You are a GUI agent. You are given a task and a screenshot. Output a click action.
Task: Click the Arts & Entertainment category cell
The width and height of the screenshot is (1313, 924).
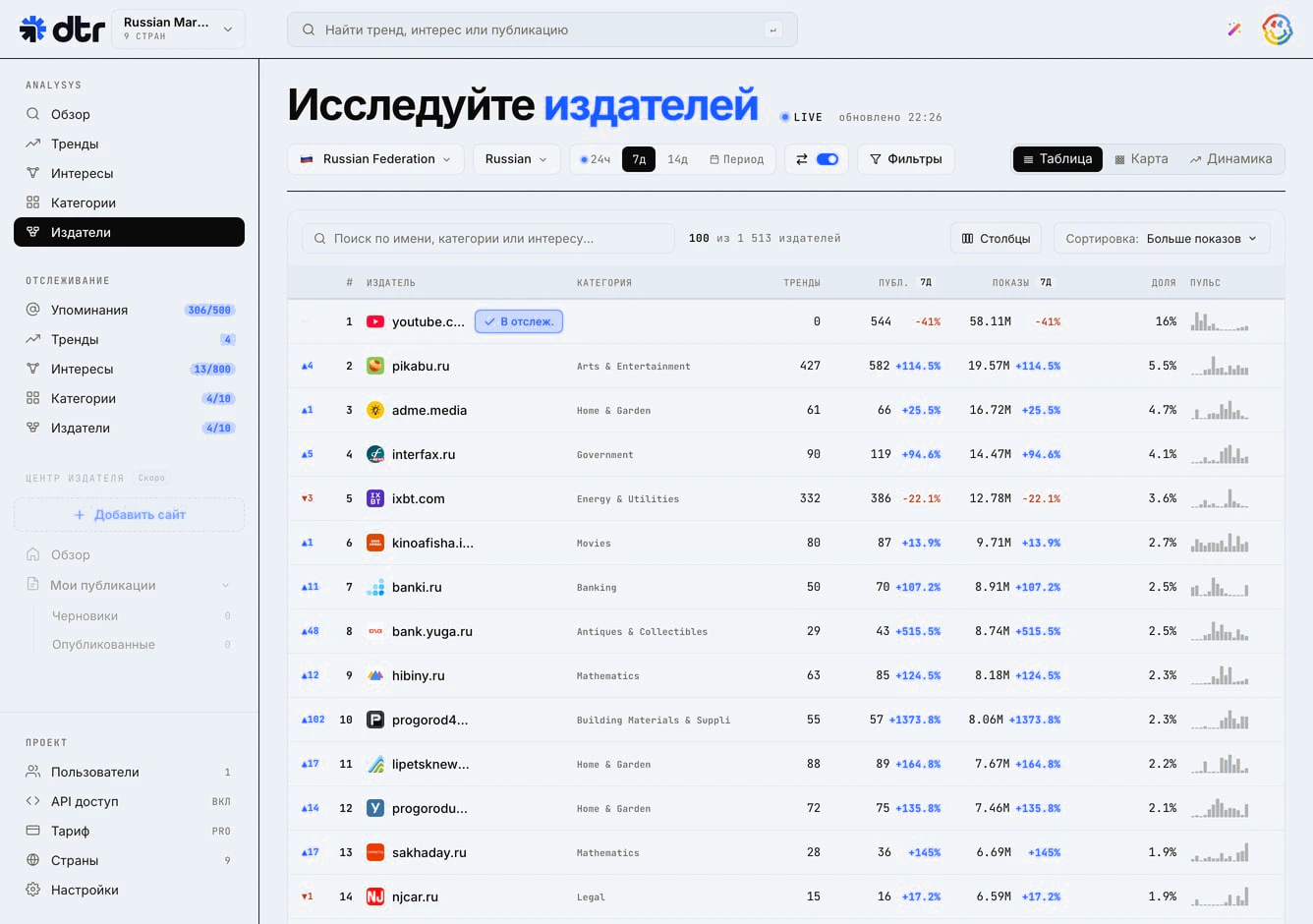(x=634, y=367)
